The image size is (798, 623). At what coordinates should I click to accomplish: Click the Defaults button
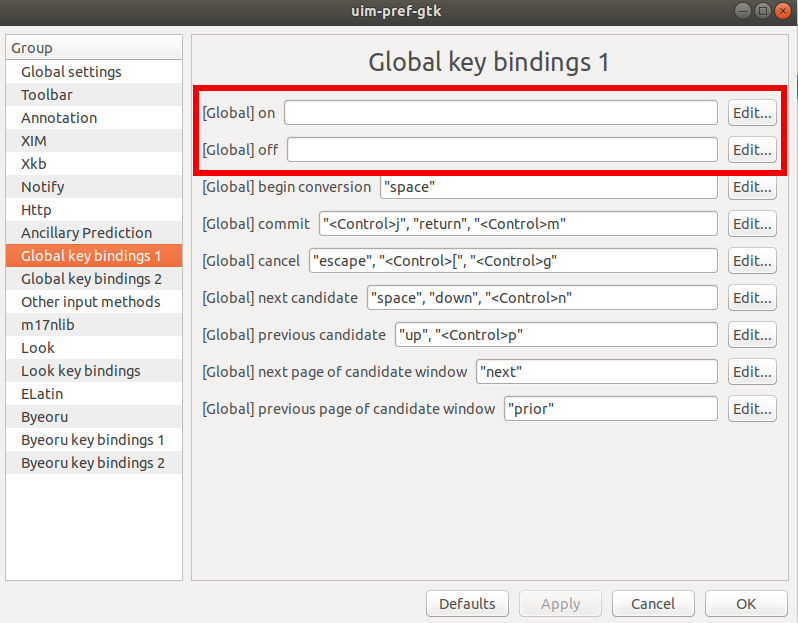(467, 604)
